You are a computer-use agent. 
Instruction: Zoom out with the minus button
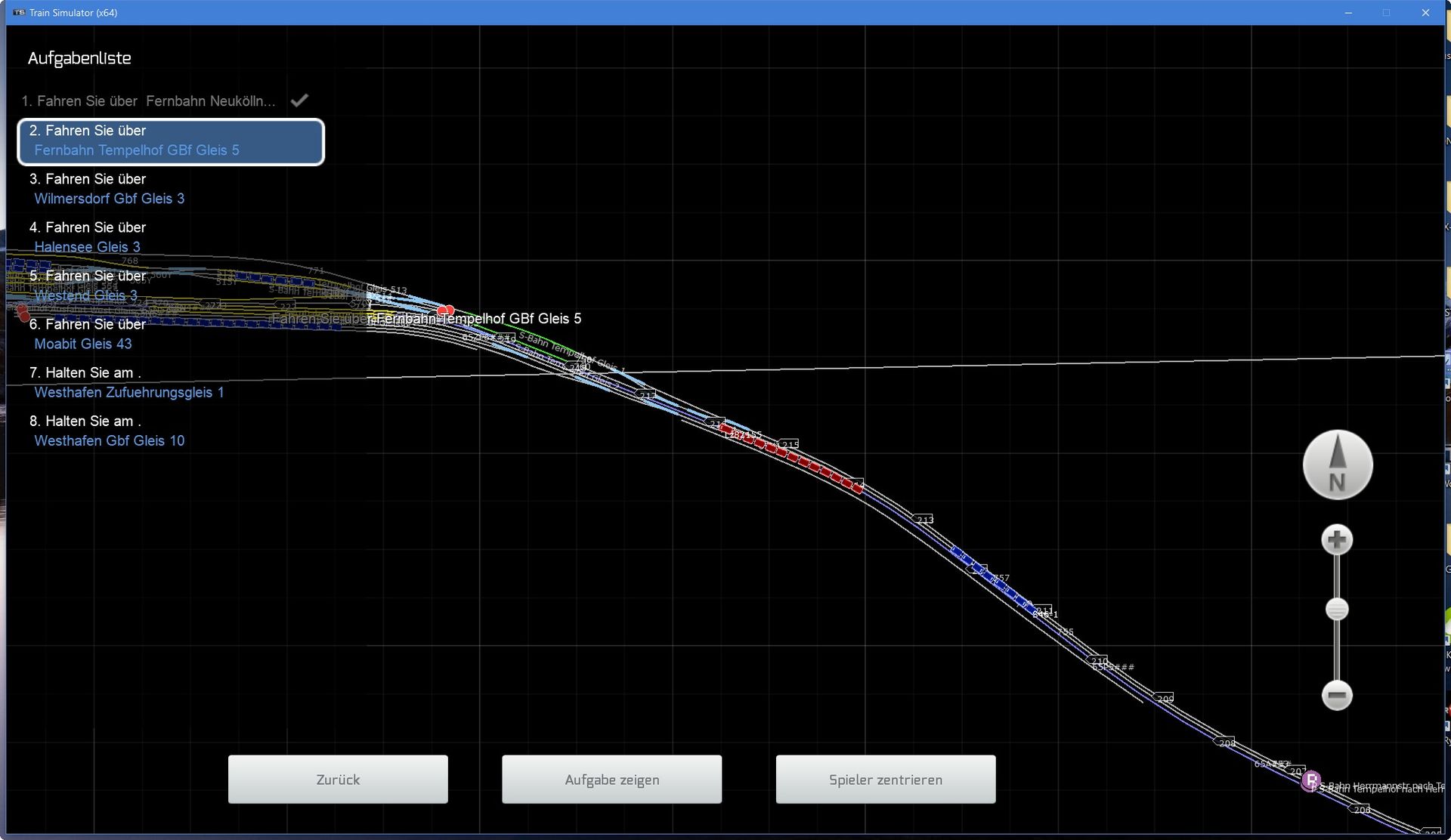(x=1337, y=695)
